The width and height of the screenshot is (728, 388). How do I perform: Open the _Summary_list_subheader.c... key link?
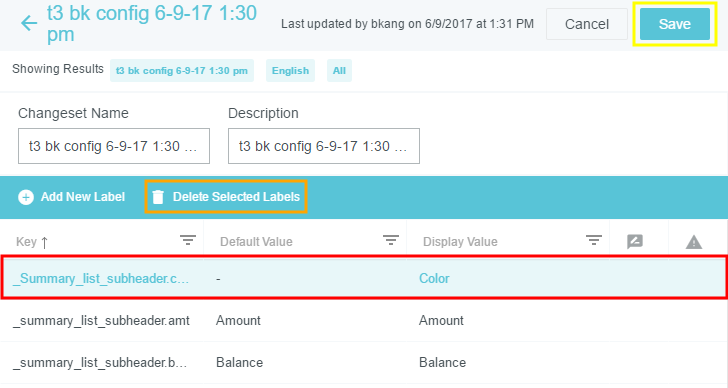tap(101, 278)
